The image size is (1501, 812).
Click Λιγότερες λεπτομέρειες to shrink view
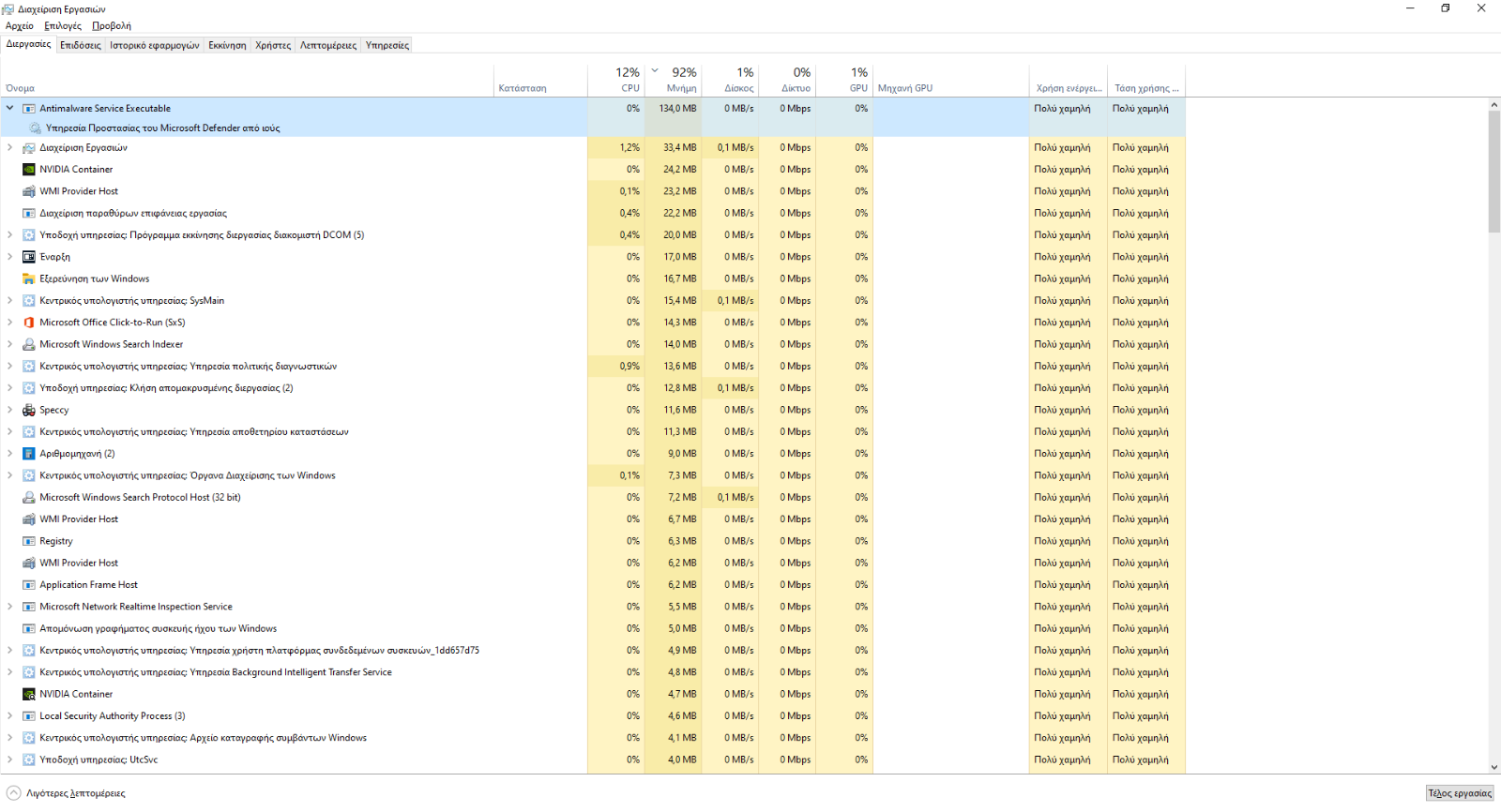pyautogui.click(x=67, y=793)
